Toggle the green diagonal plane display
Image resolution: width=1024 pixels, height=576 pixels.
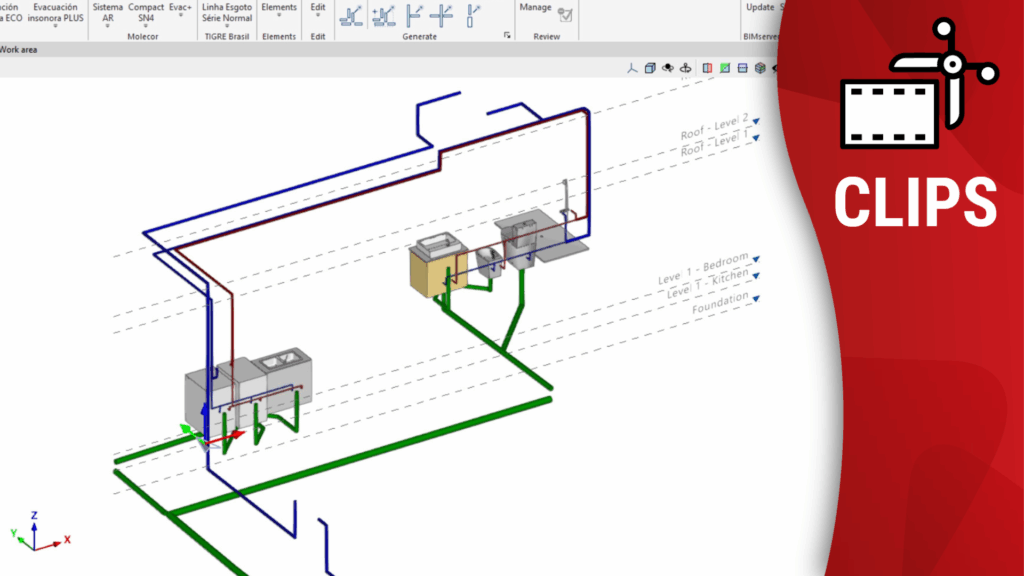coord(725,68)
